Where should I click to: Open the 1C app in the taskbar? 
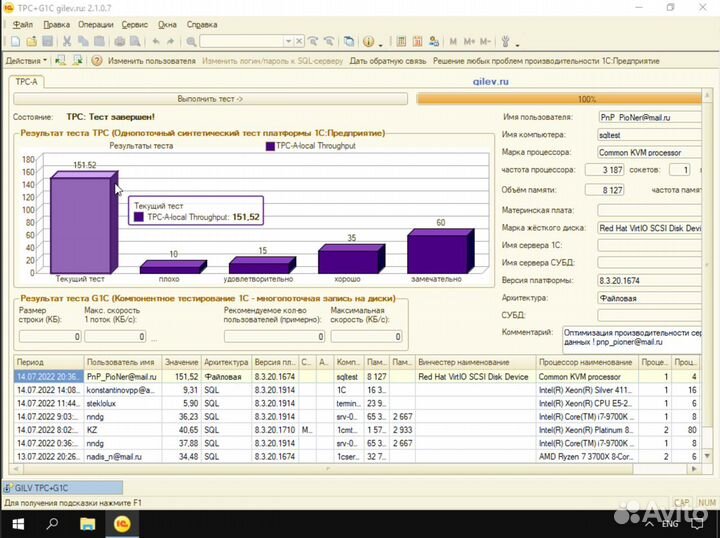point(123,523)
